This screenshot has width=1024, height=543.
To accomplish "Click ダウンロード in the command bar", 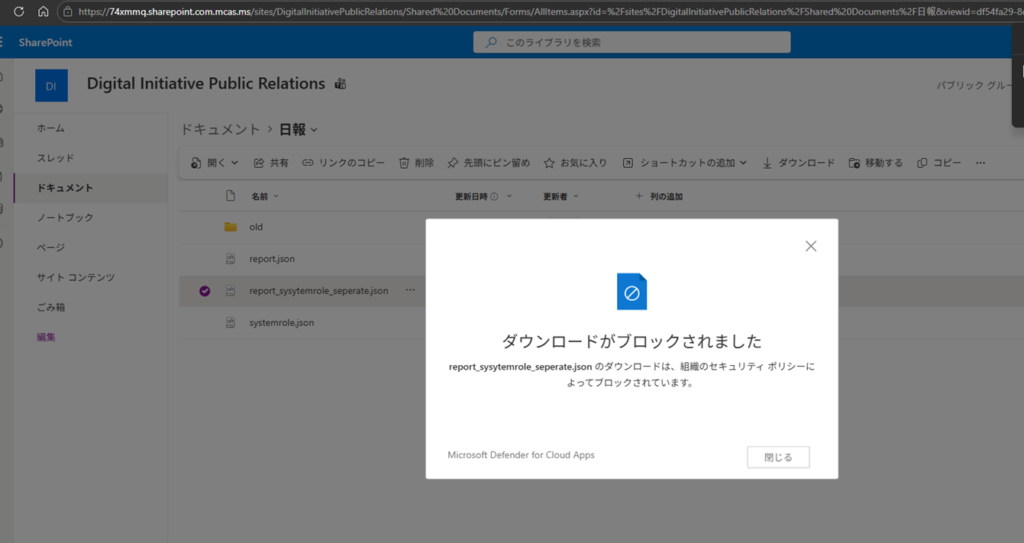I will [x=798, y=163].
